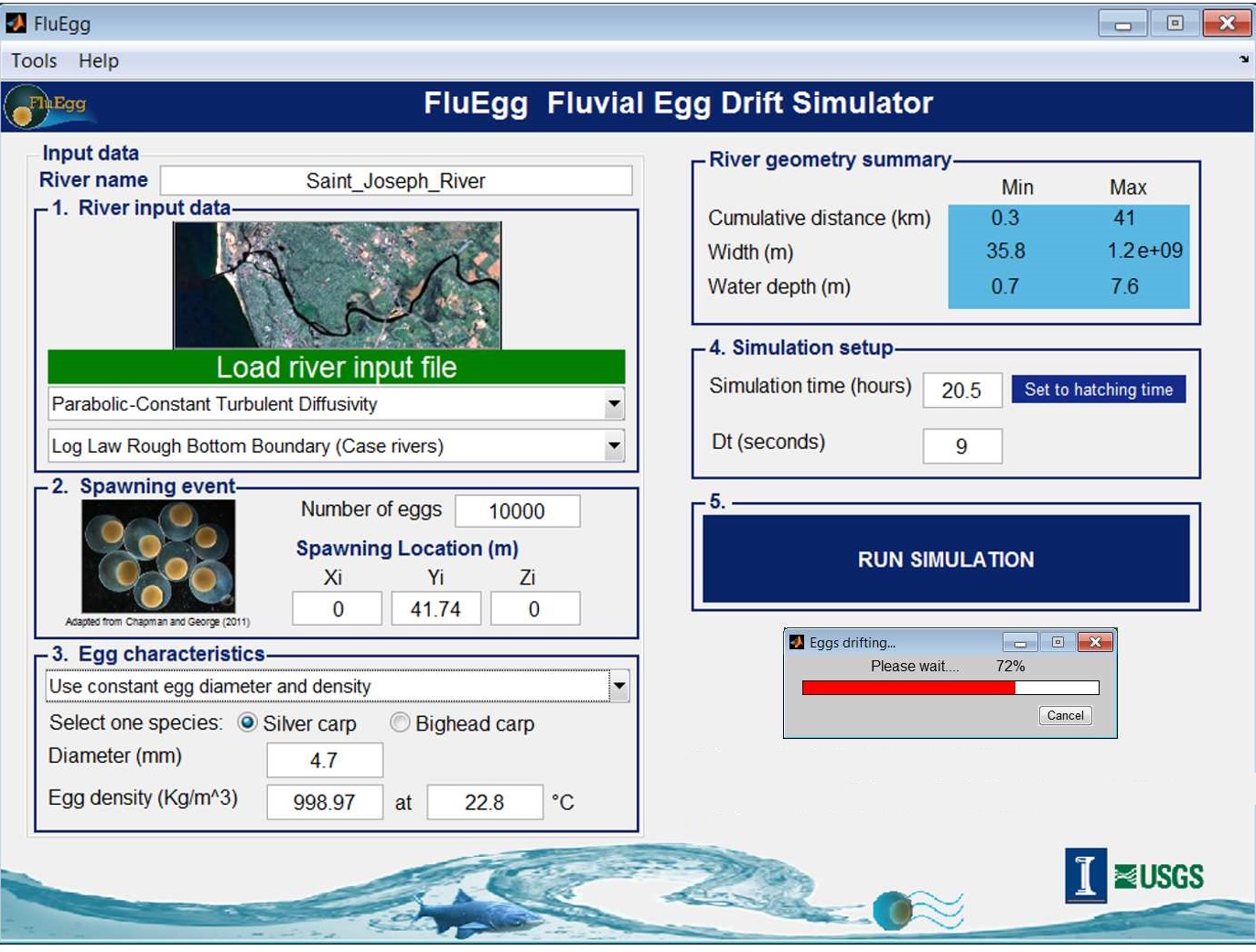Open the Tools menu

pyautogui.click(x=32, y=60)
